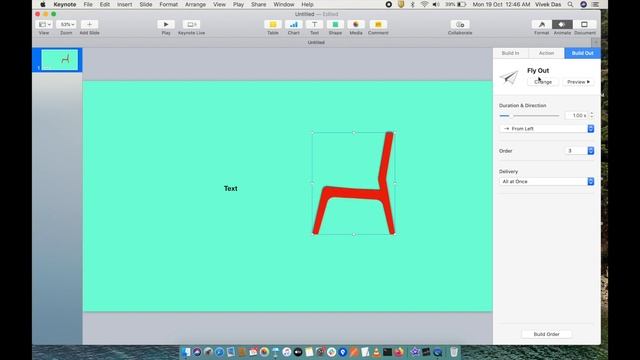Open Finder from the Dock
The height and width of the screenshot is (360, 640).
click(x=186, y=352)
